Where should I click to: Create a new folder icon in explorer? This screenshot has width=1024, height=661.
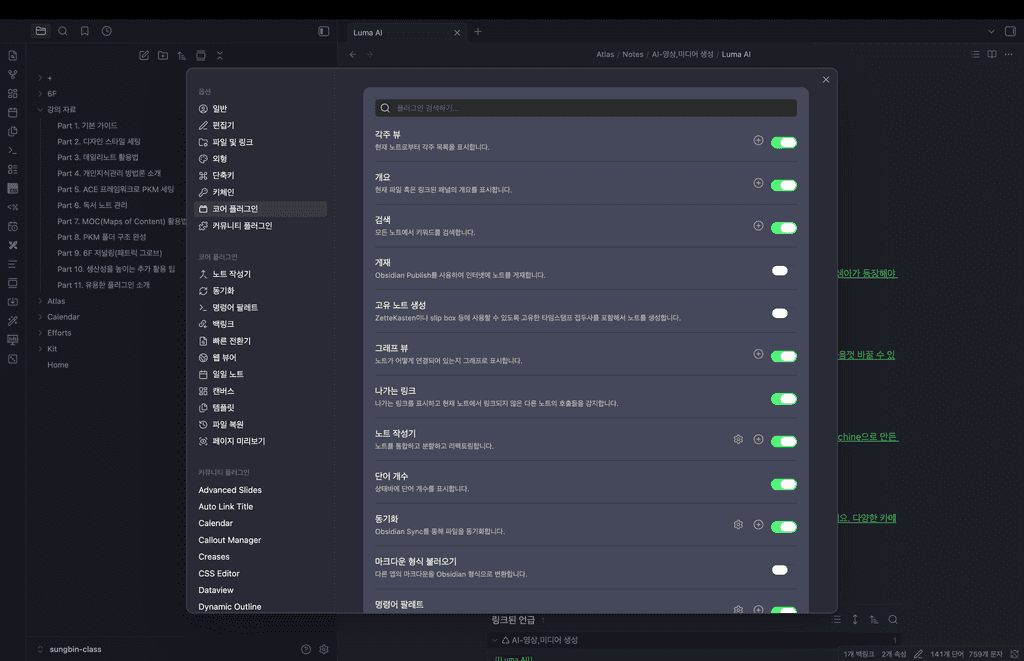point(163,56)
